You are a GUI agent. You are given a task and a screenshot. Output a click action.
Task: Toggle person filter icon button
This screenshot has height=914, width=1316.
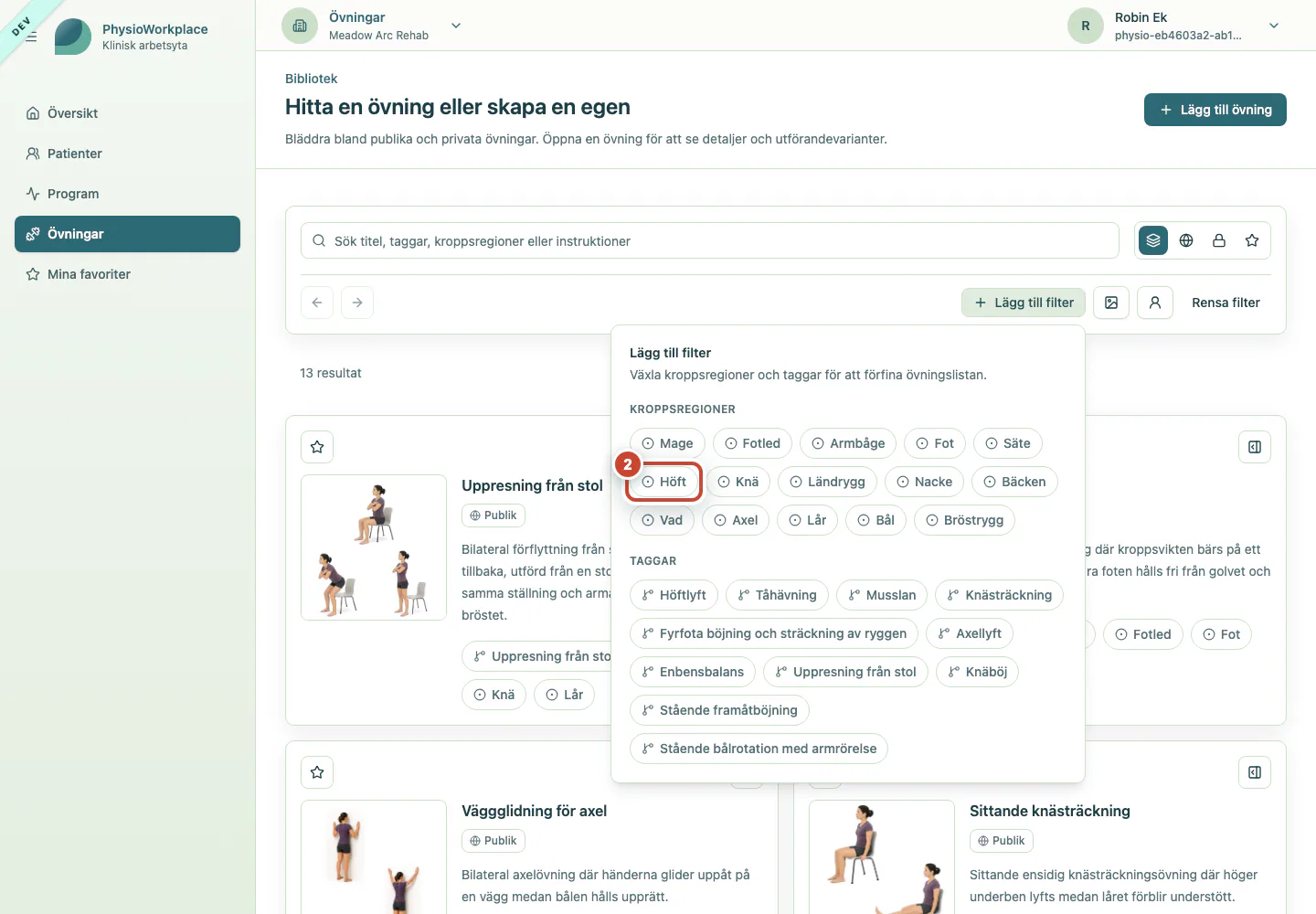(1155, 303)
